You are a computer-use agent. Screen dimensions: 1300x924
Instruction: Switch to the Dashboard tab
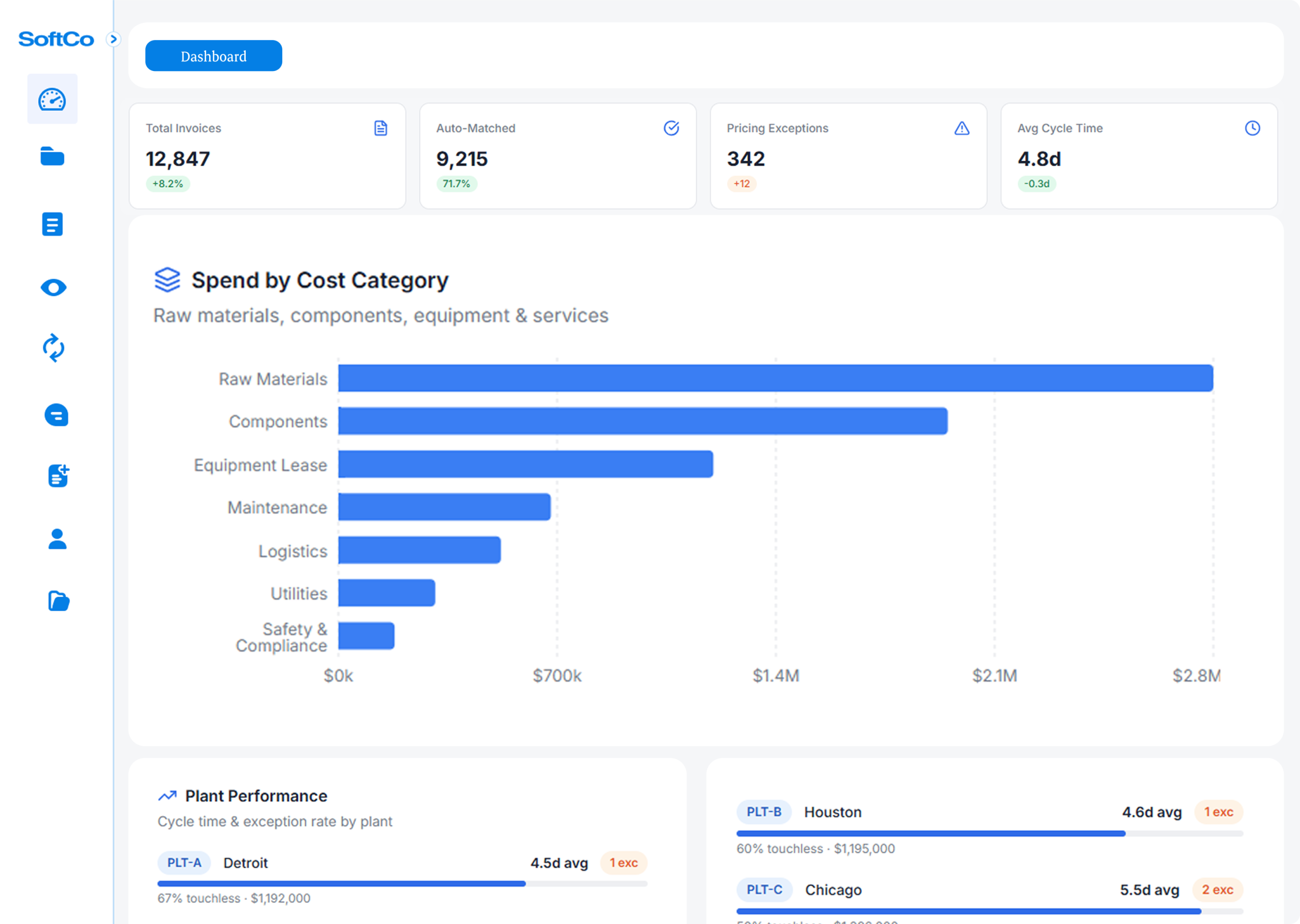click(213, 55)
